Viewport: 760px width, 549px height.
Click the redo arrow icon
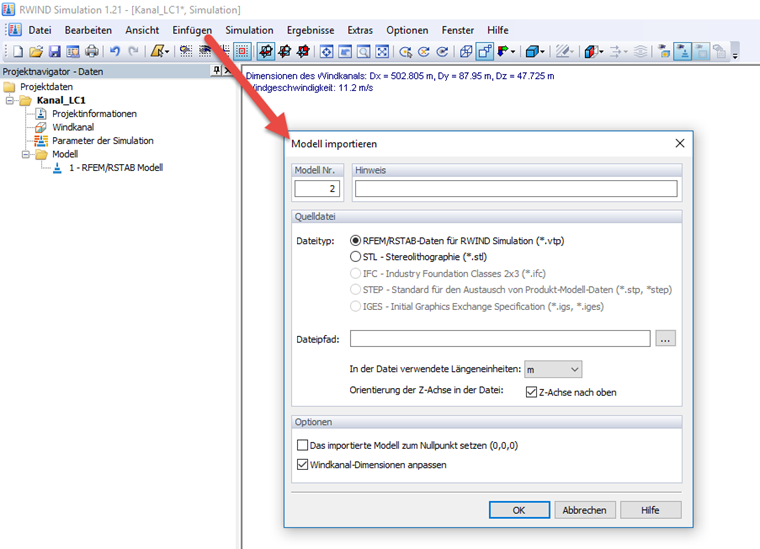tap(133, 51)
